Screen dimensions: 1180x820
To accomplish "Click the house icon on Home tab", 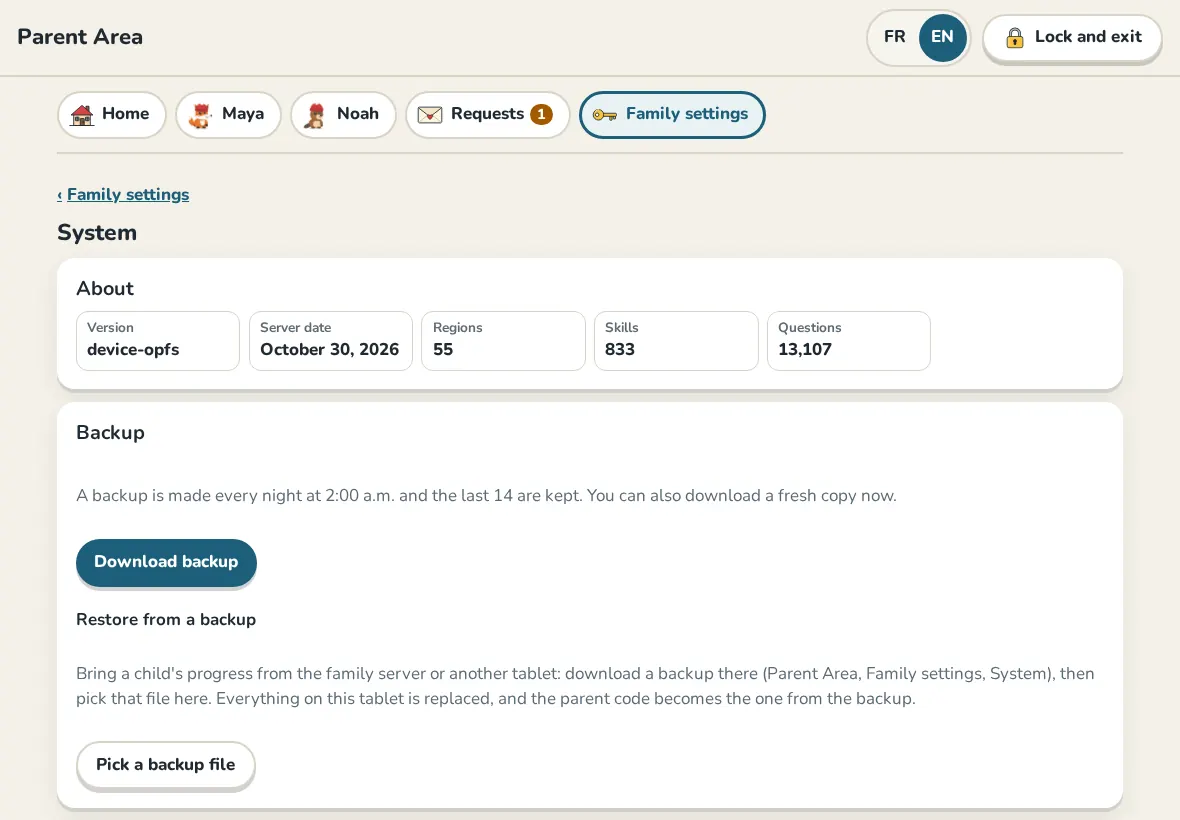I will (x=82, y=114).
